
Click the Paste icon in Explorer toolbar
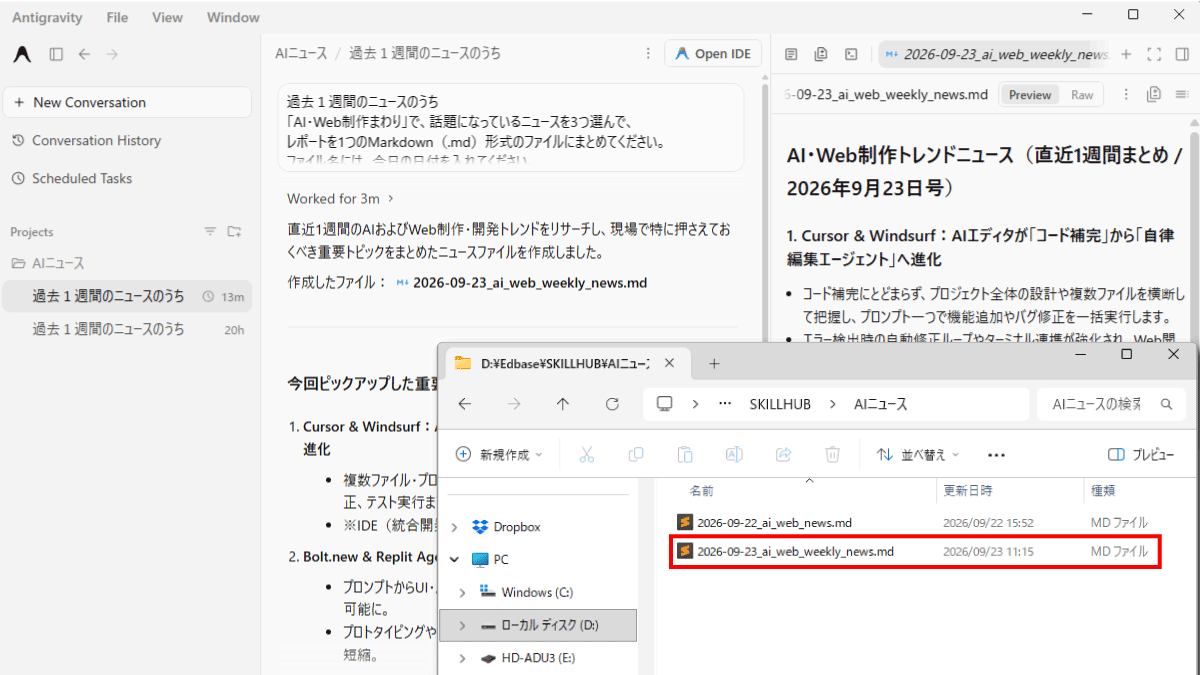[685, 454]
